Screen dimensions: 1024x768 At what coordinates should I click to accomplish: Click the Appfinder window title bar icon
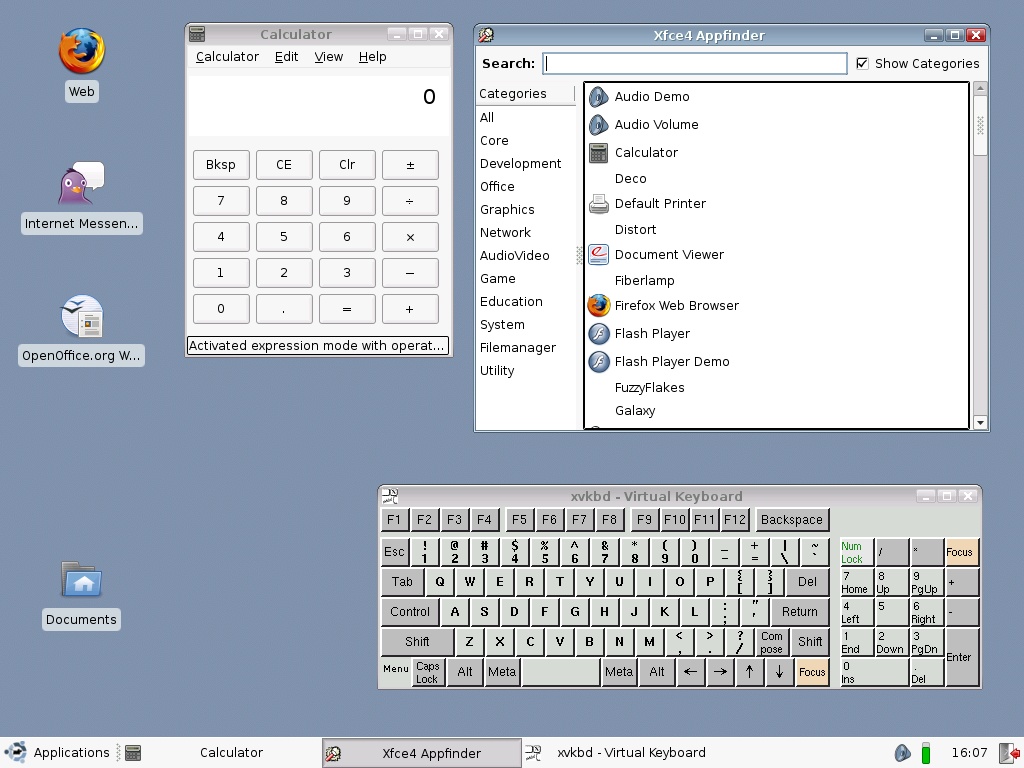pyautogui.click(x=485, y=35)
